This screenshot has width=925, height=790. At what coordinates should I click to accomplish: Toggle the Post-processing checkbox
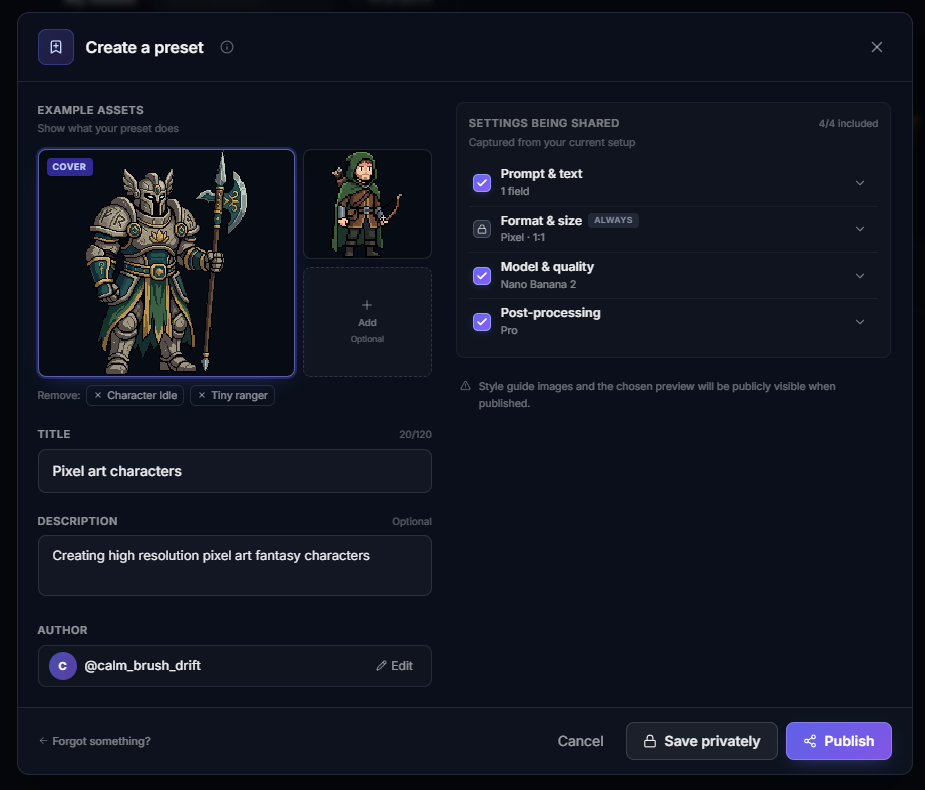481,321
